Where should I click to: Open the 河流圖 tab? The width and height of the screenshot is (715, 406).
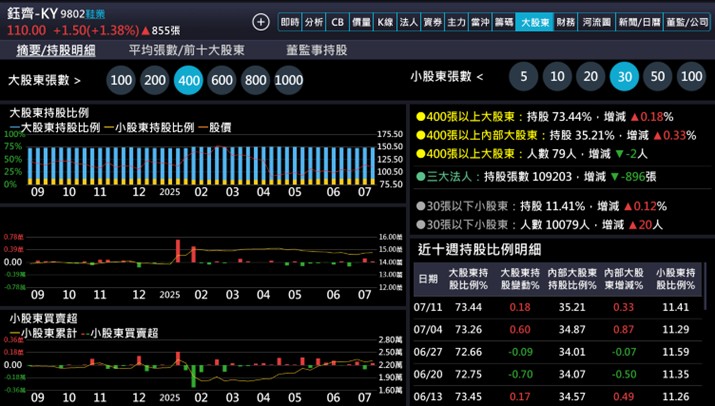click(x=596, y=22)
